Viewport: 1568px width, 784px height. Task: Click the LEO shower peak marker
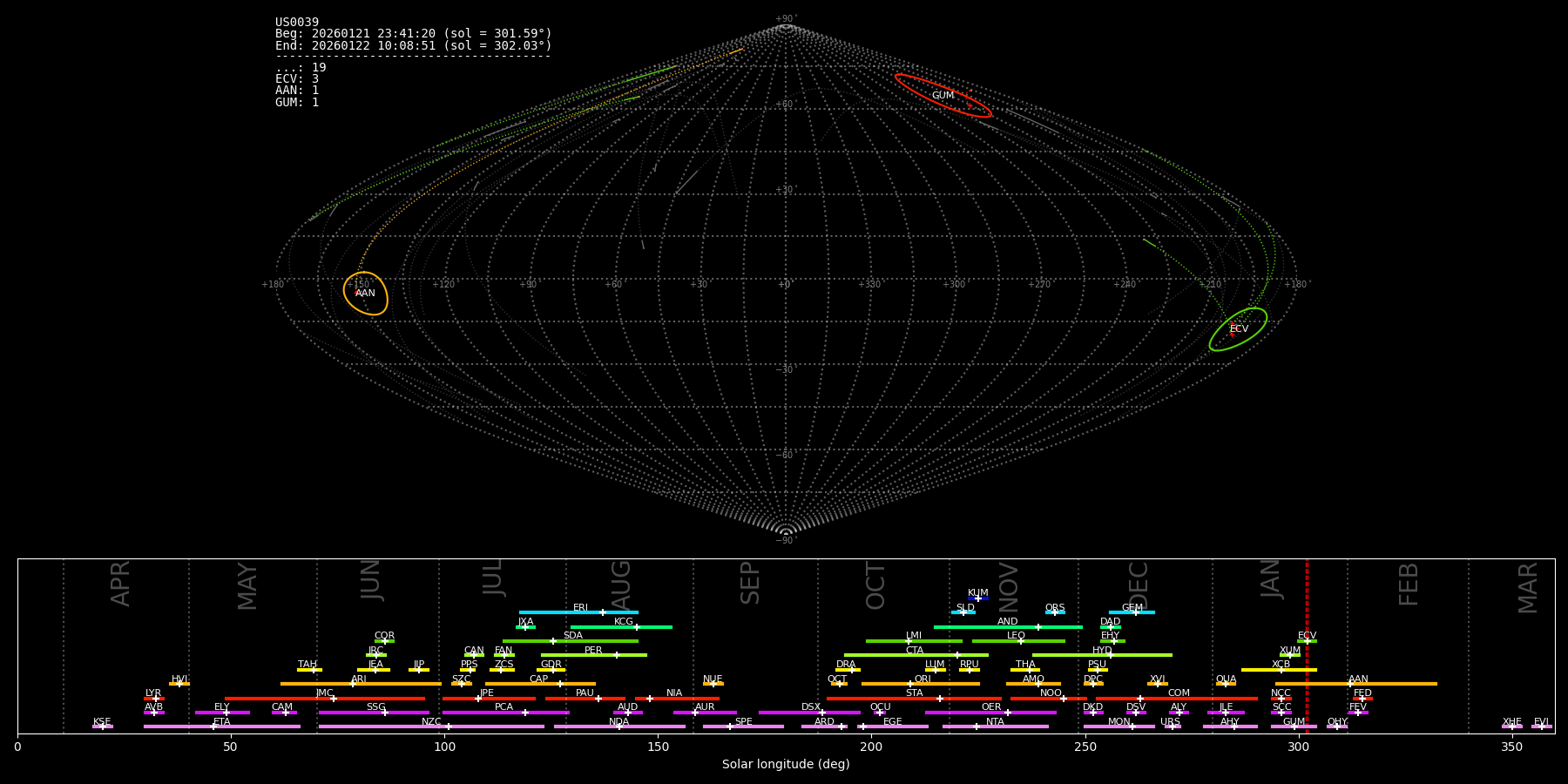1021,641
